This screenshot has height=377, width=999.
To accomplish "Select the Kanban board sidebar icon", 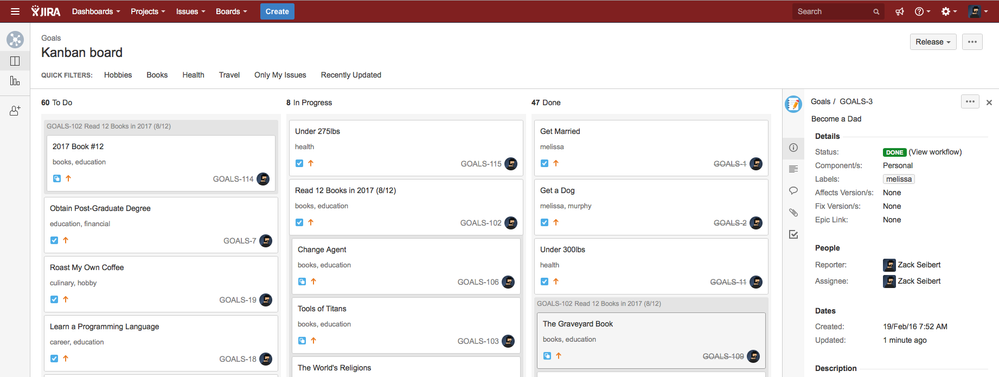I will click(x=15, y=61).
